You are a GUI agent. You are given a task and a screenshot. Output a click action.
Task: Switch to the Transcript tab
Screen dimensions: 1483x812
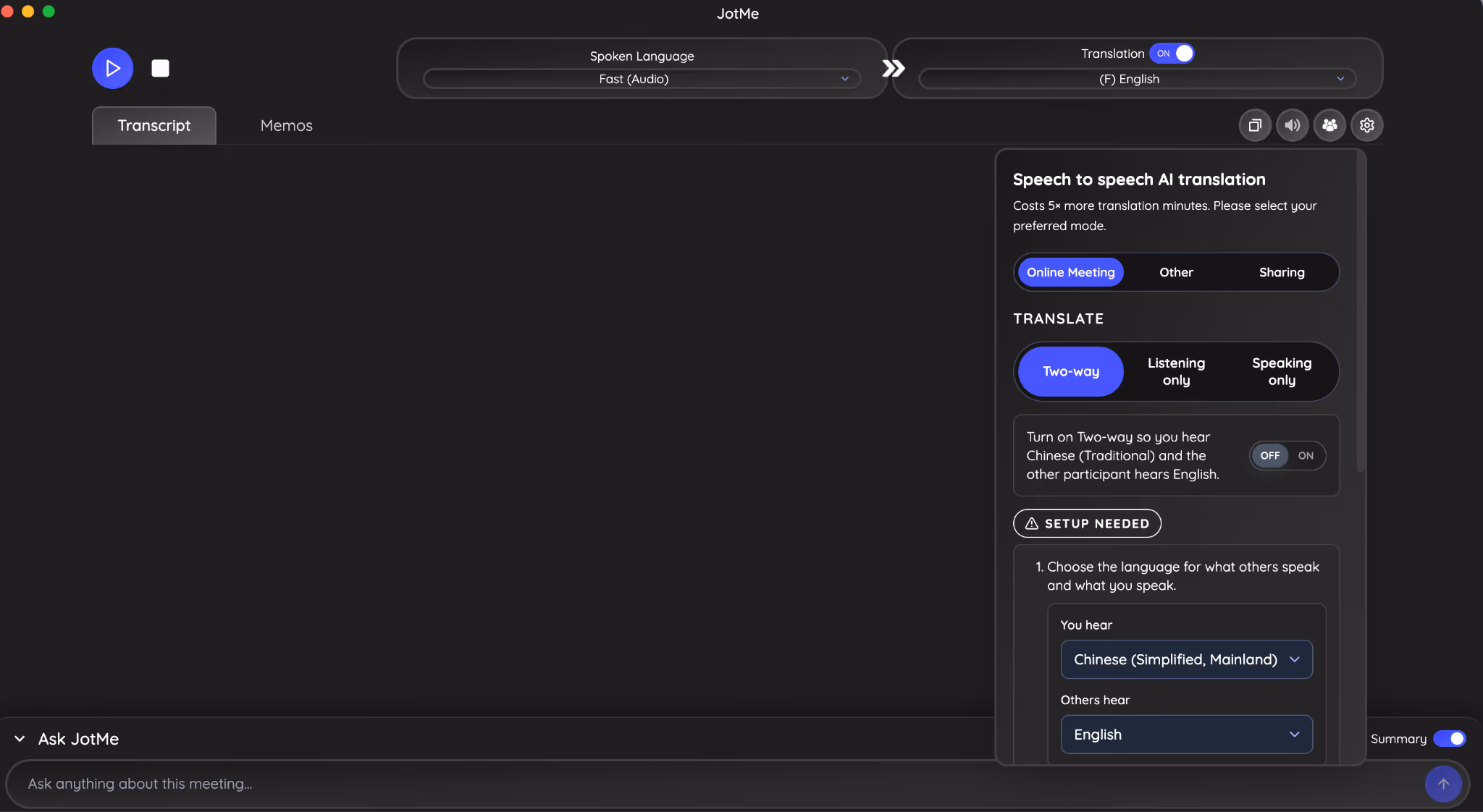[154, 125]
